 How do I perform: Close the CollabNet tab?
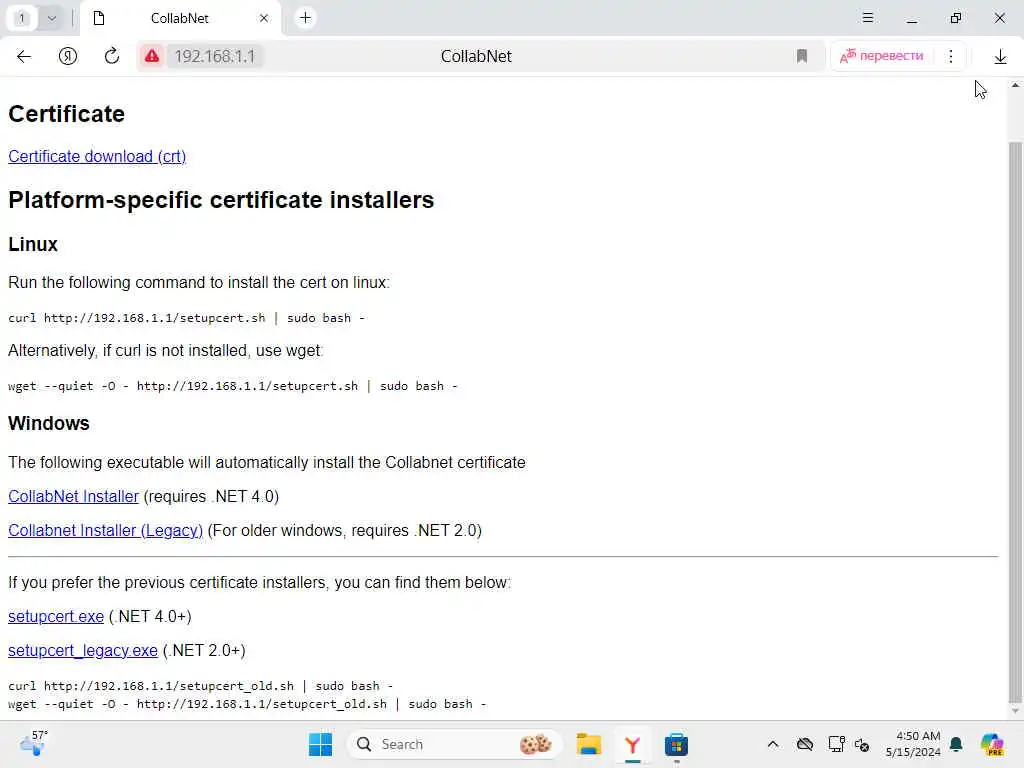[x=264, y=18]
